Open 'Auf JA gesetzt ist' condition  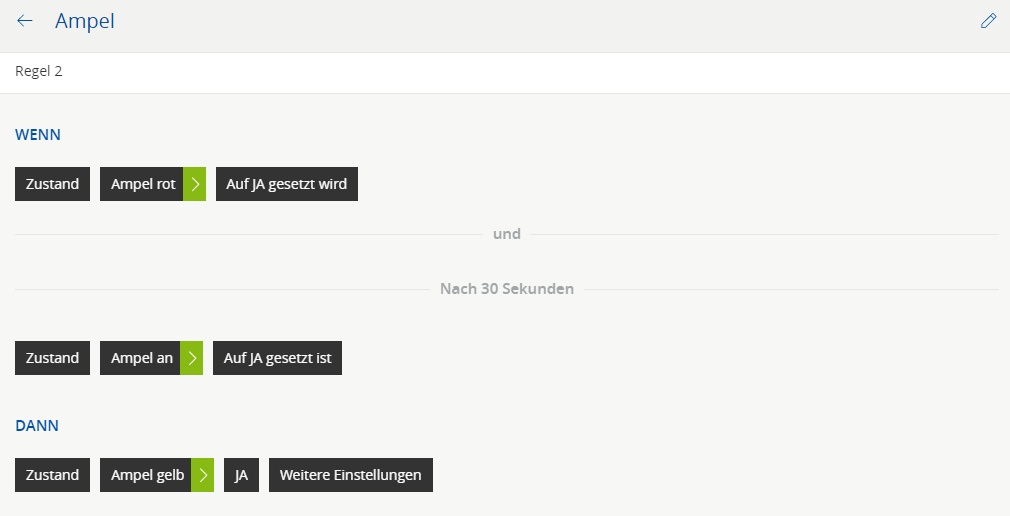(x=277, y=358)
